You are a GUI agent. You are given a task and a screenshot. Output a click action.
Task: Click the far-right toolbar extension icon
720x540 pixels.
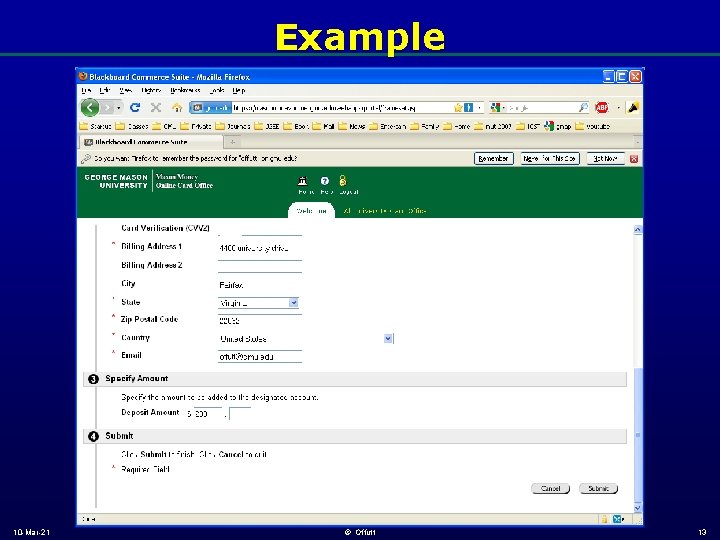(633, 107)
